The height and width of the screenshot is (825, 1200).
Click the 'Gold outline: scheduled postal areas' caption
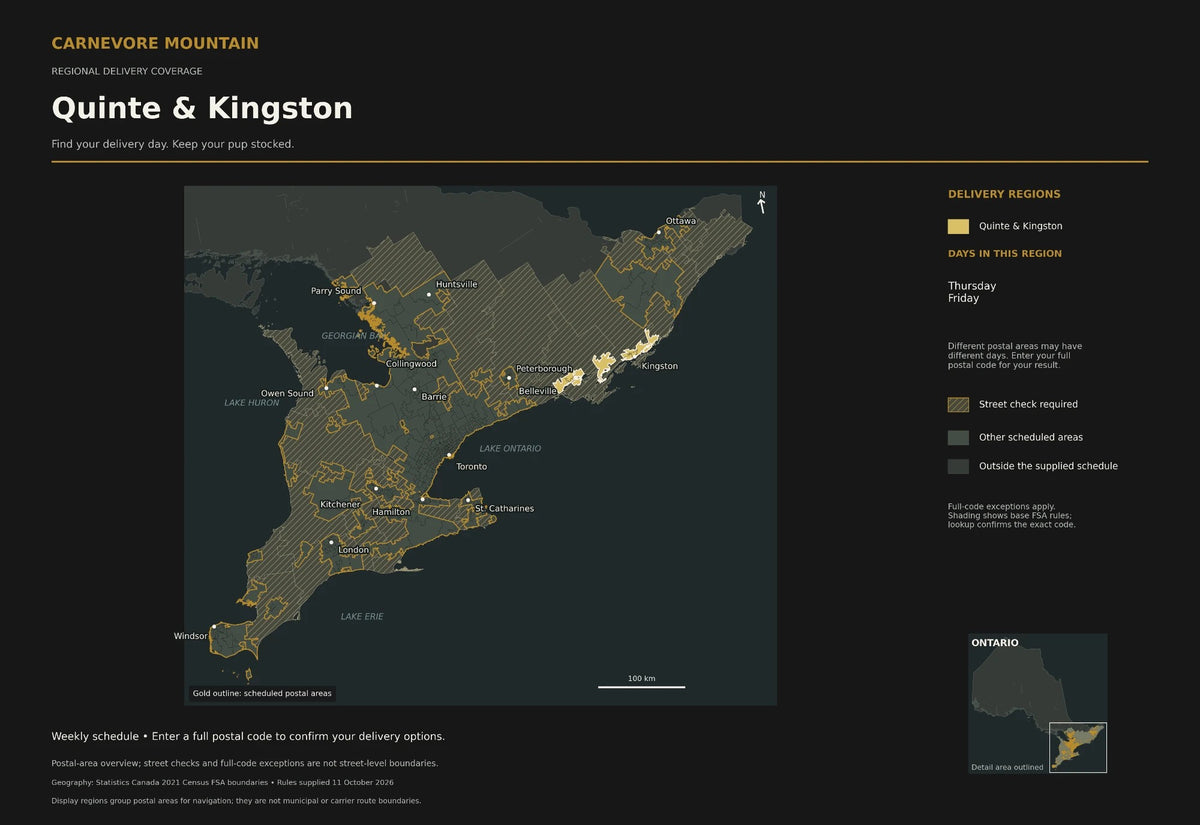[x=262, y=693]
